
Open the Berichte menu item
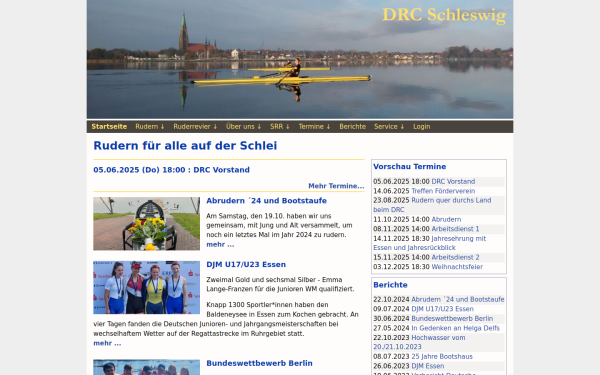pyautogui.click(x=352, y=127)
